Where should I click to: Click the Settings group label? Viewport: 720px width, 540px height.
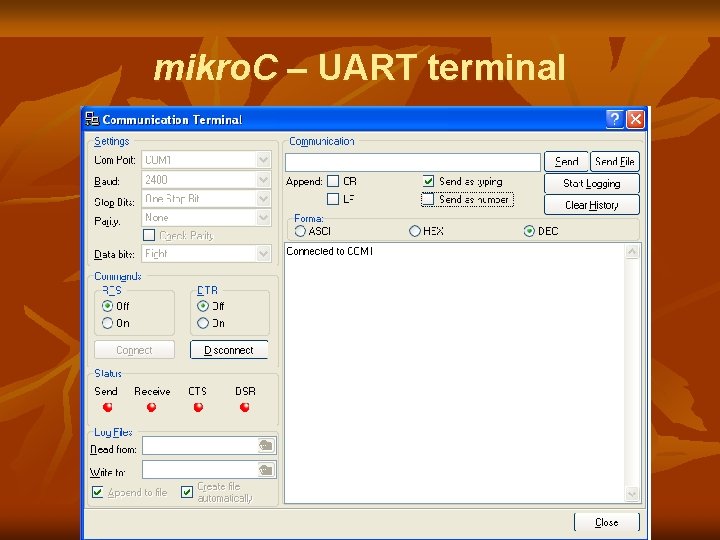click(112, 141)
